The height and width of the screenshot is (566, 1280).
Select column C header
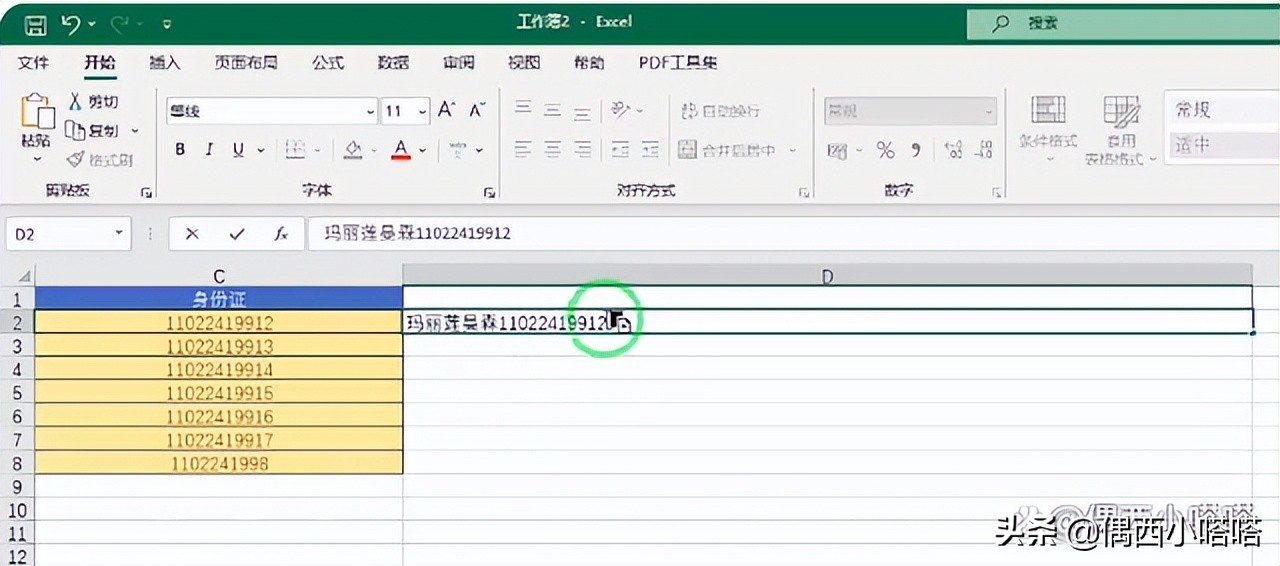point(219,275)
